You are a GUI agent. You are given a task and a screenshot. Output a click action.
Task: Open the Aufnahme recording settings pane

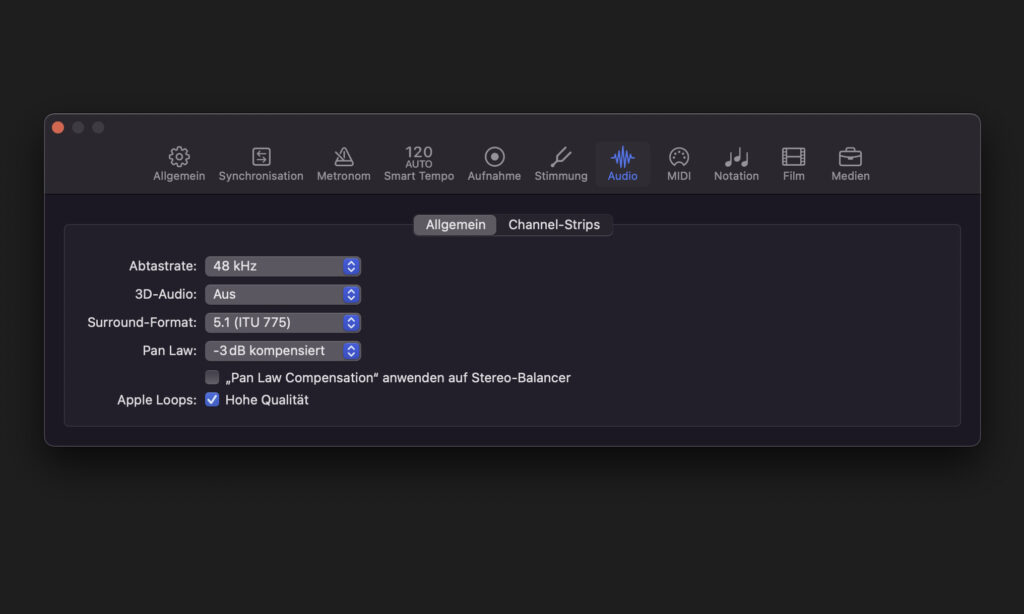[x=494, y=163]
